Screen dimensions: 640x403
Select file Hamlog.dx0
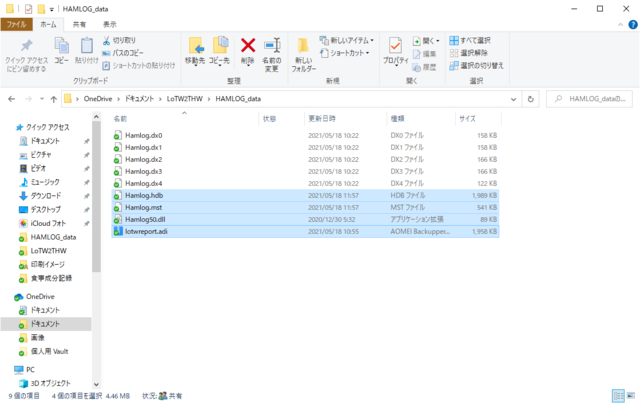pos(305,135)
